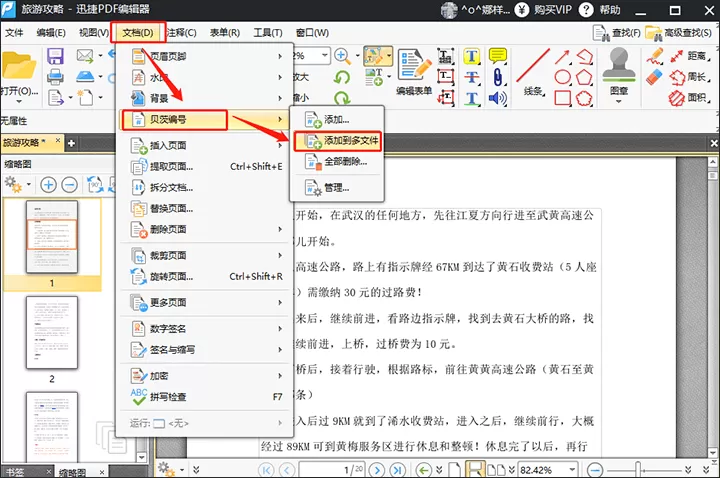Image resolution: width=720 pixels, height=478 pixels.
Task: Click the next page arrow button
Action: [377, 470]
